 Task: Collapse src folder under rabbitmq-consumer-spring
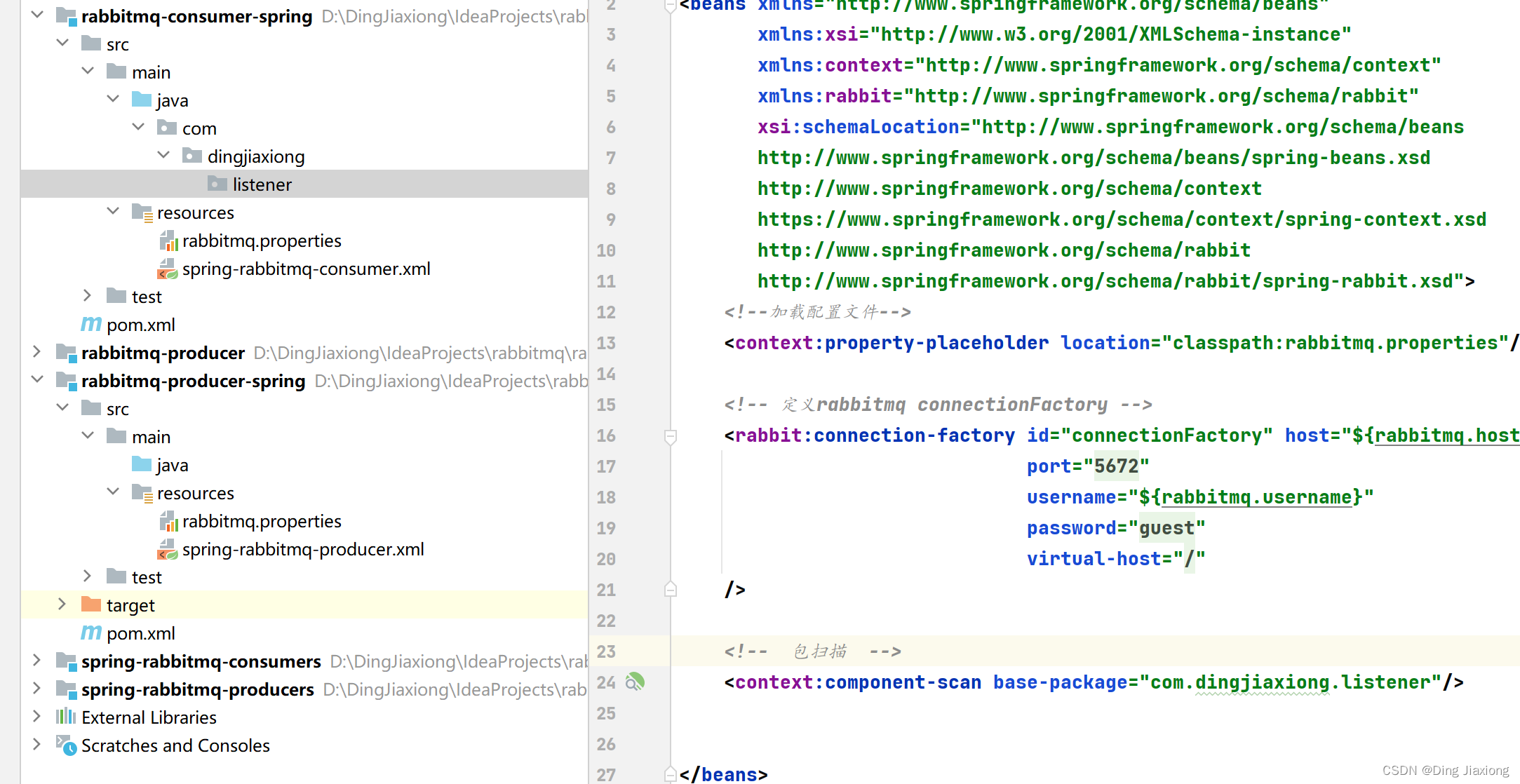(62, 43)
